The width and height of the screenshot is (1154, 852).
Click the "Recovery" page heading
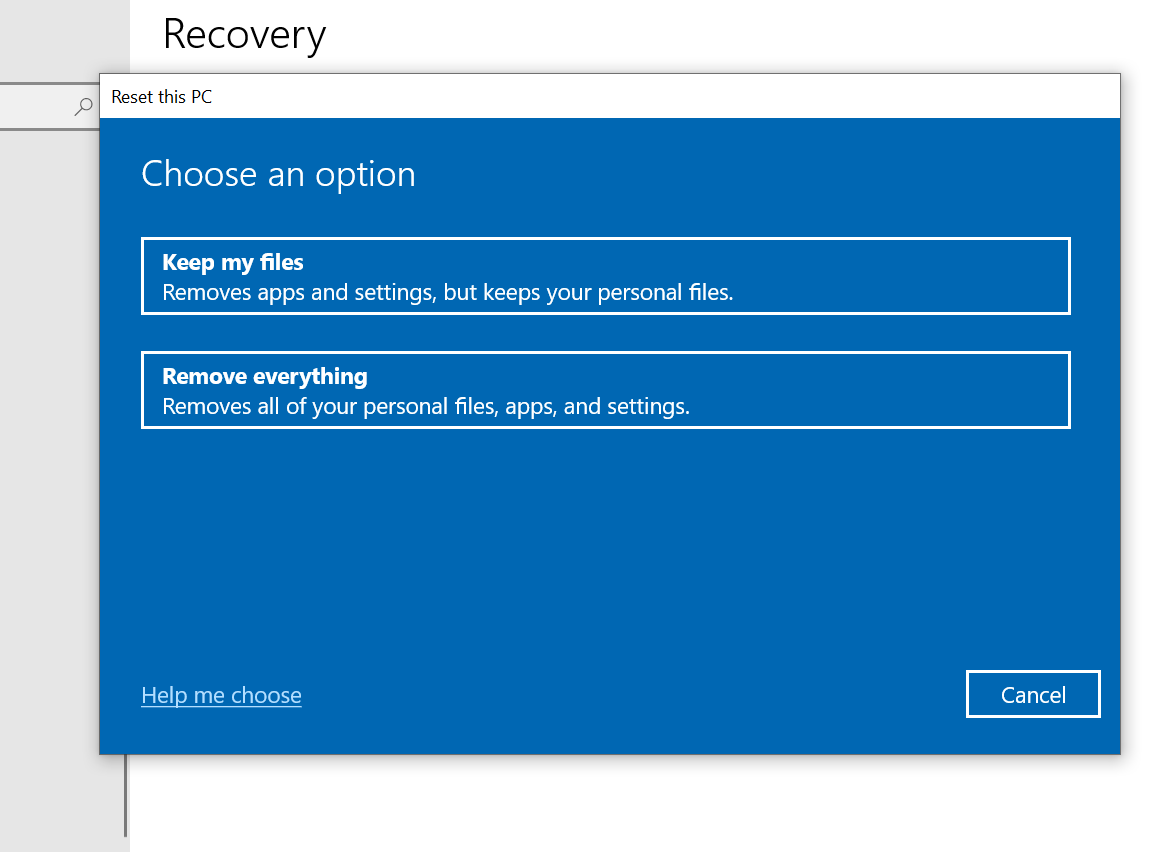(x=244, y=35)
